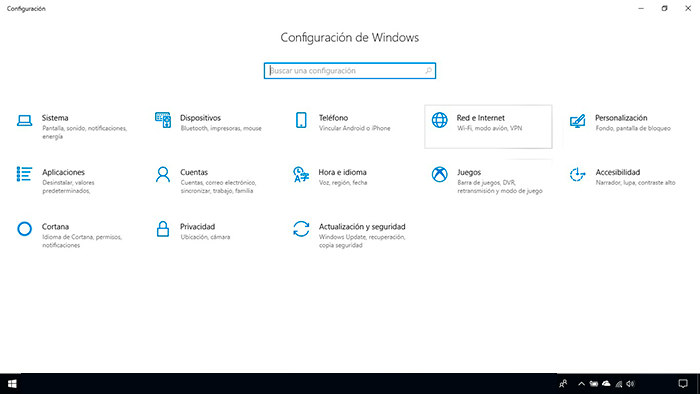Focus the 'Buscar una configuración' search field

point(350,71)
